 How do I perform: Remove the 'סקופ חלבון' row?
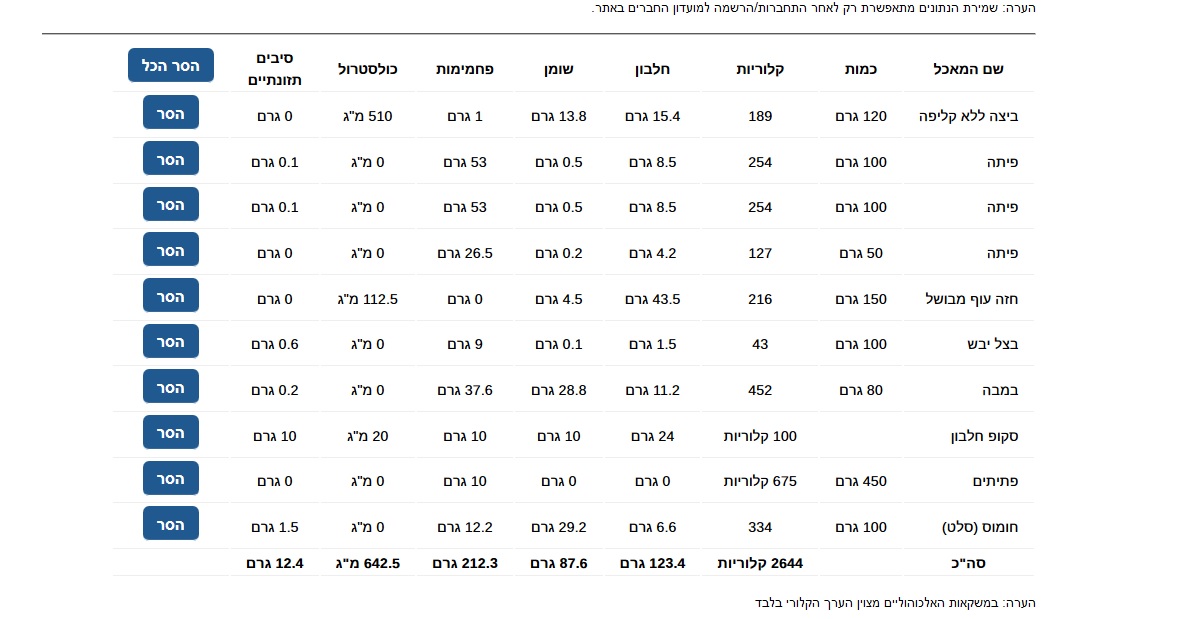(x=170, y=433)
